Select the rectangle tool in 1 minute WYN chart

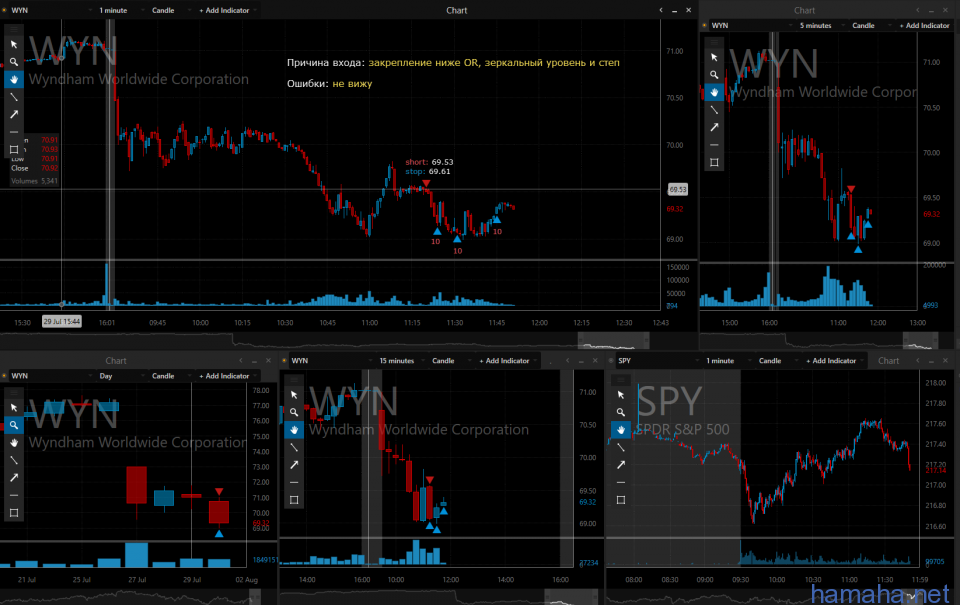pos(13,149)
